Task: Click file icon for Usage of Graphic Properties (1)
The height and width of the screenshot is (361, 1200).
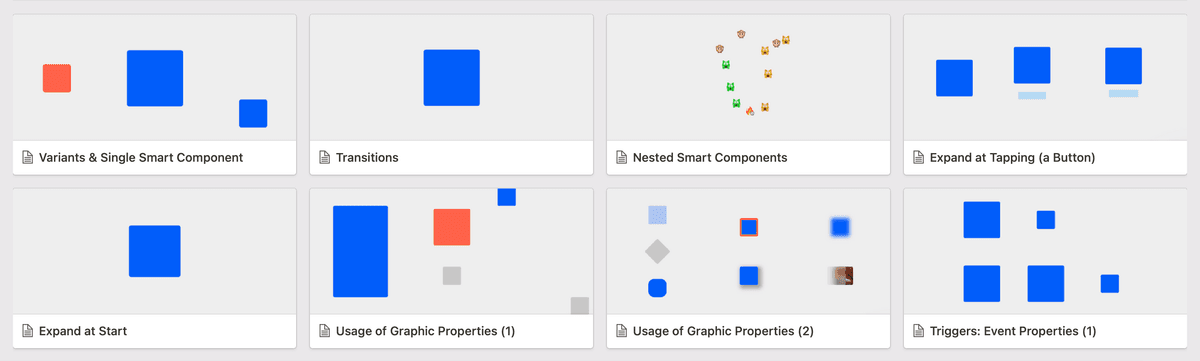Action: click(x=324, y=331)
